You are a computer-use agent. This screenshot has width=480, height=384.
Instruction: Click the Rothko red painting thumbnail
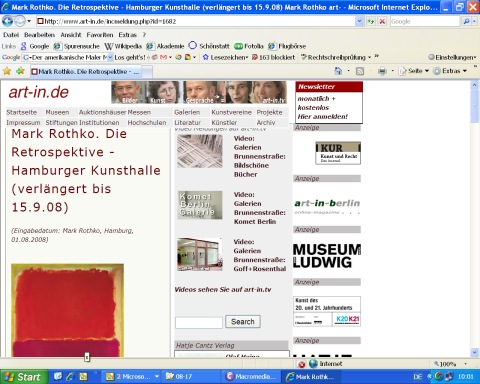(x=67, y=310)
